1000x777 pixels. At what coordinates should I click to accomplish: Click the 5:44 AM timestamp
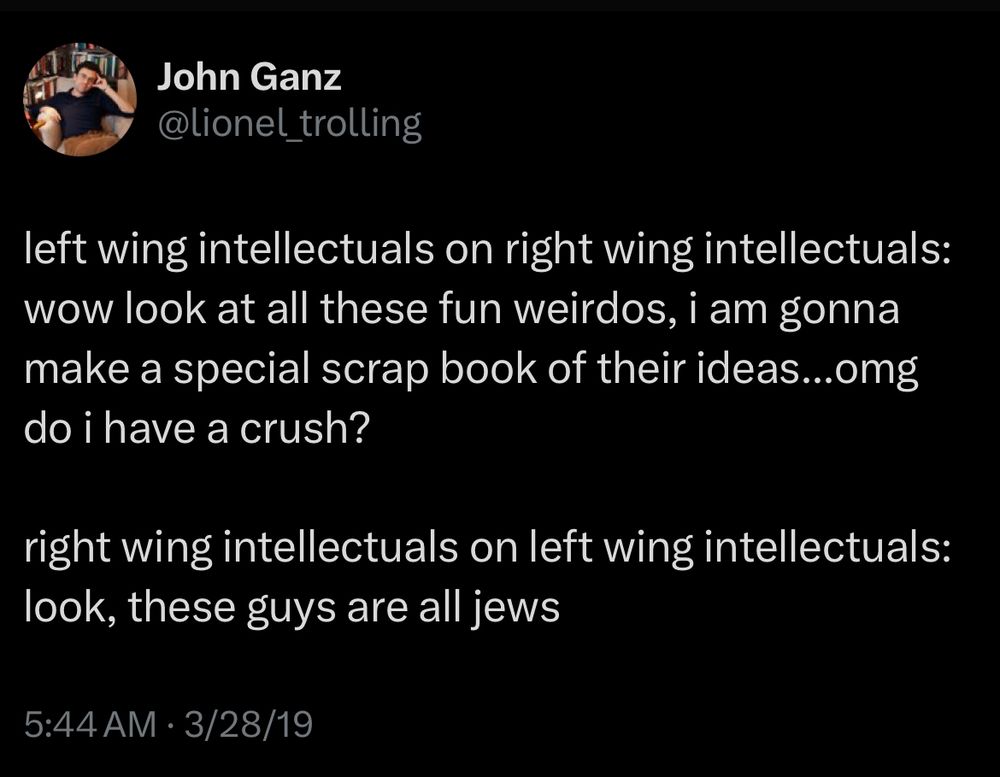coord(90,724)
